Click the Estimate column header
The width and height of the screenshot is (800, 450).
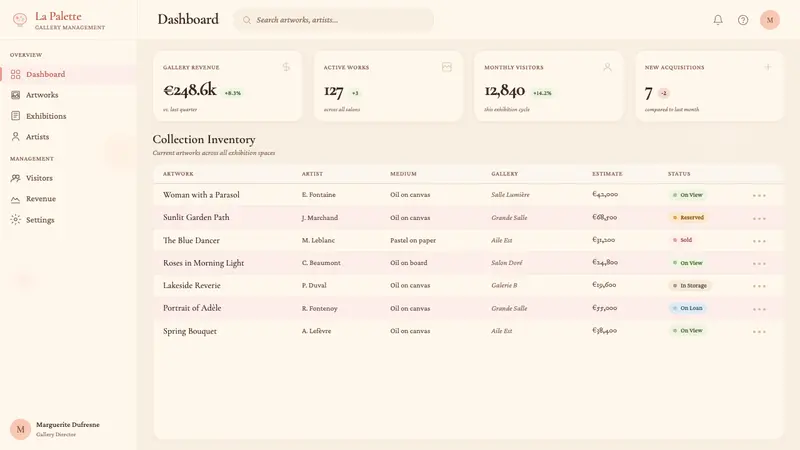coord(607,174)
